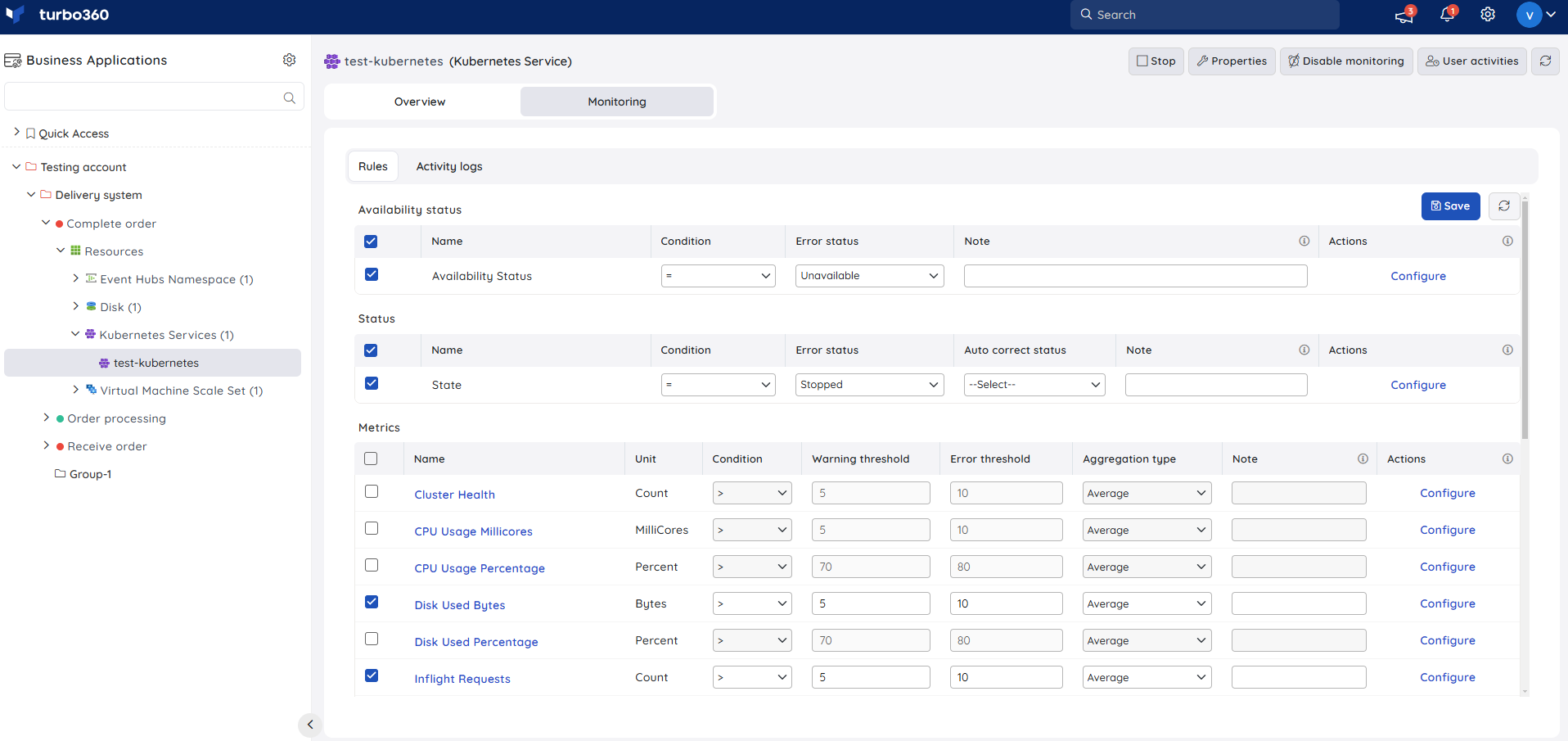Click the sidebar search magnifier icon
This screenshot has width=1568, height=741.
(x=289, y=97)
